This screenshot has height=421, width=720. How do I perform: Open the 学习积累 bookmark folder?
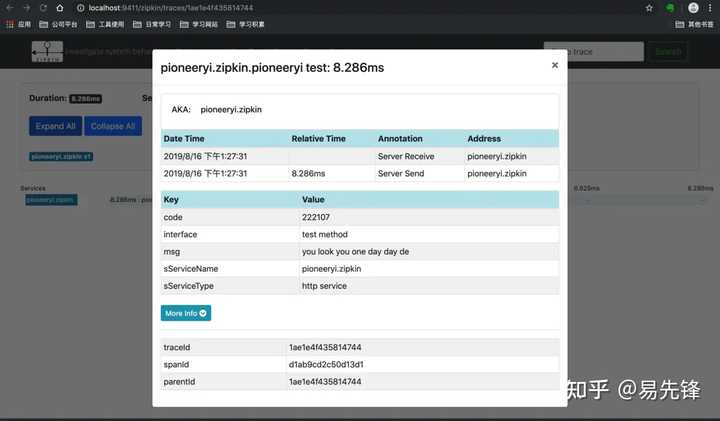[x=246, y=24]
